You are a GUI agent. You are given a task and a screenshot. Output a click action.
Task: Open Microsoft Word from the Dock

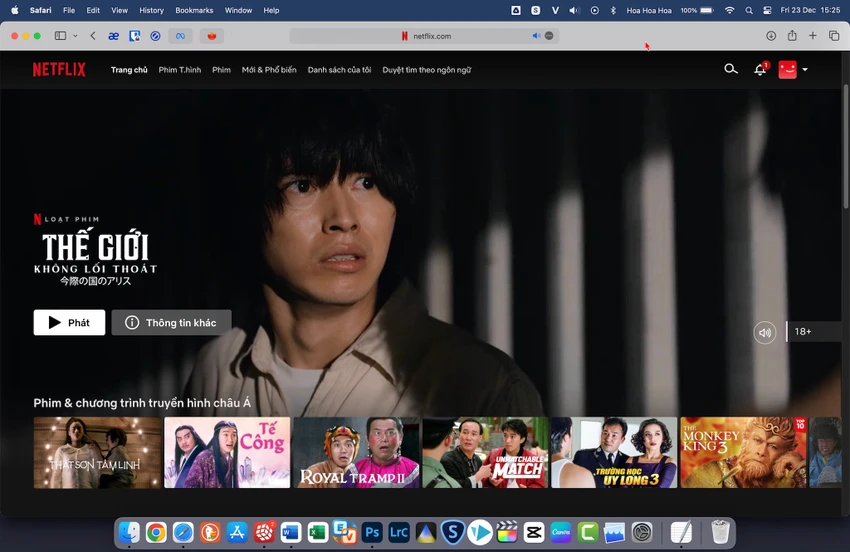291,533
